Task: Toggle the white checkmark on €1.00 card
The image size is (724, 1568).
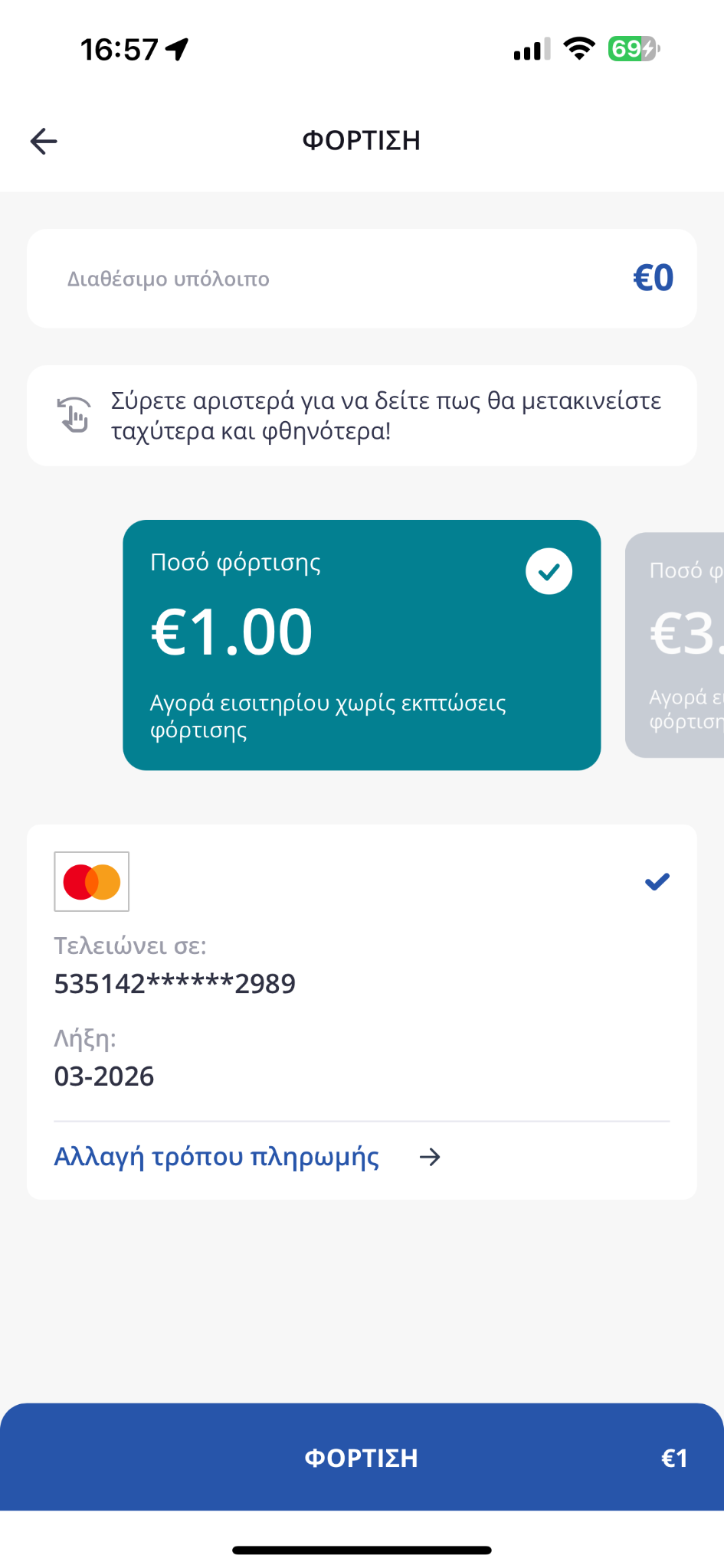Action: point(549,571)
